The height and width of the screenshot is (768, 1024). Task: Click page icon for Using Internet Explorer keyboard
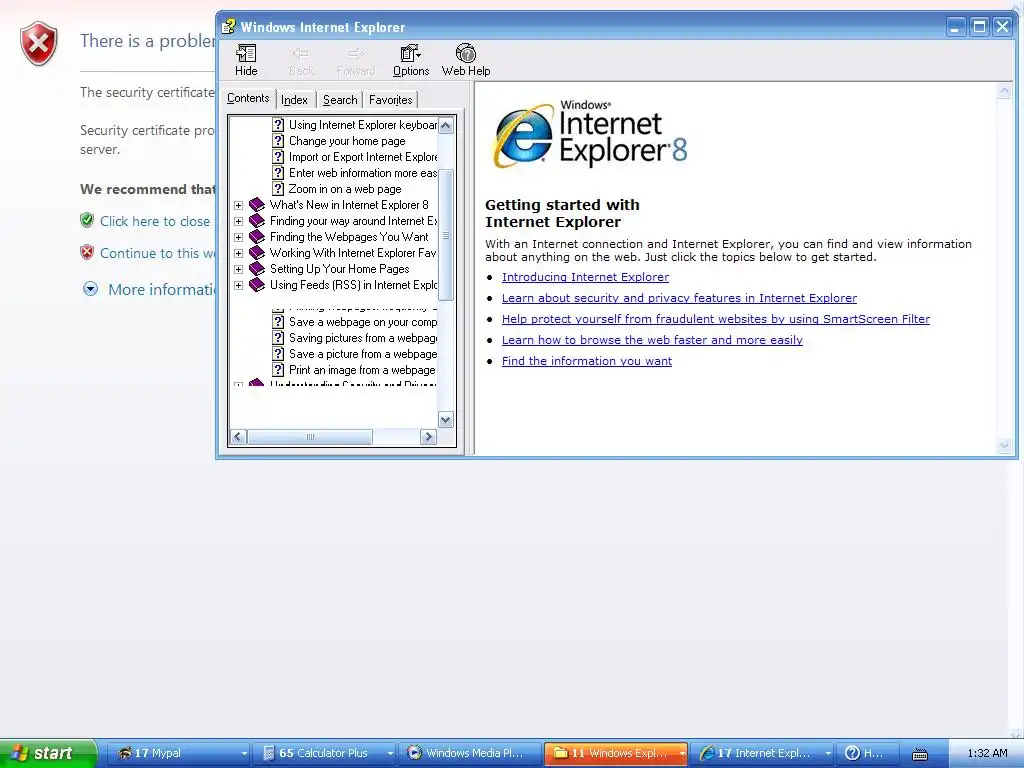278,125
